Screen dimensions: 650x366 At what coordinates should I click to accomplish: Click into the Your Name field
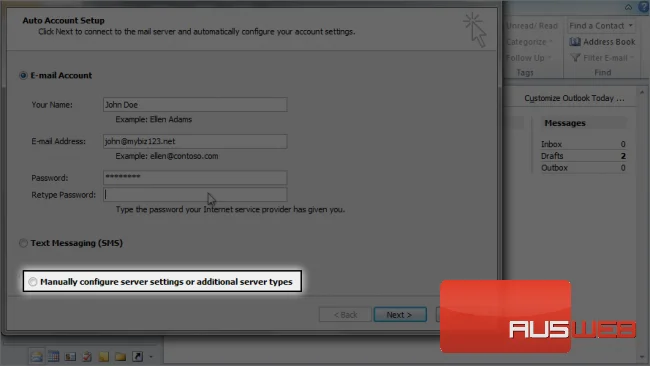tap(195, 104)
